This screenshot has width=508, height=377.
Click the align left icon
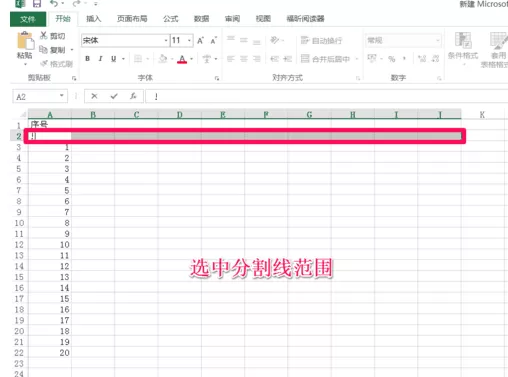coord(231,59)
